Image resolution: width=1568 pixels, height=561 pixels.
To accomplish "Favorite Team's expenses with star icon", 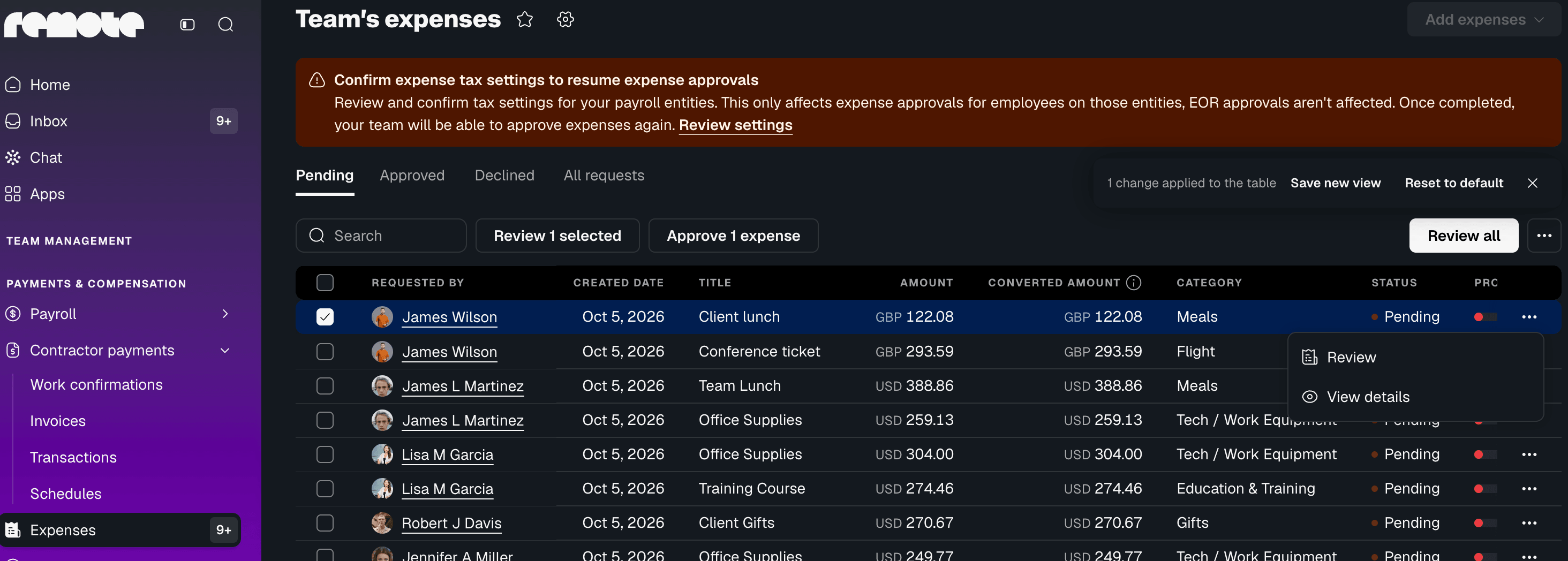I will pyautogui.click(x=525, y=19).
